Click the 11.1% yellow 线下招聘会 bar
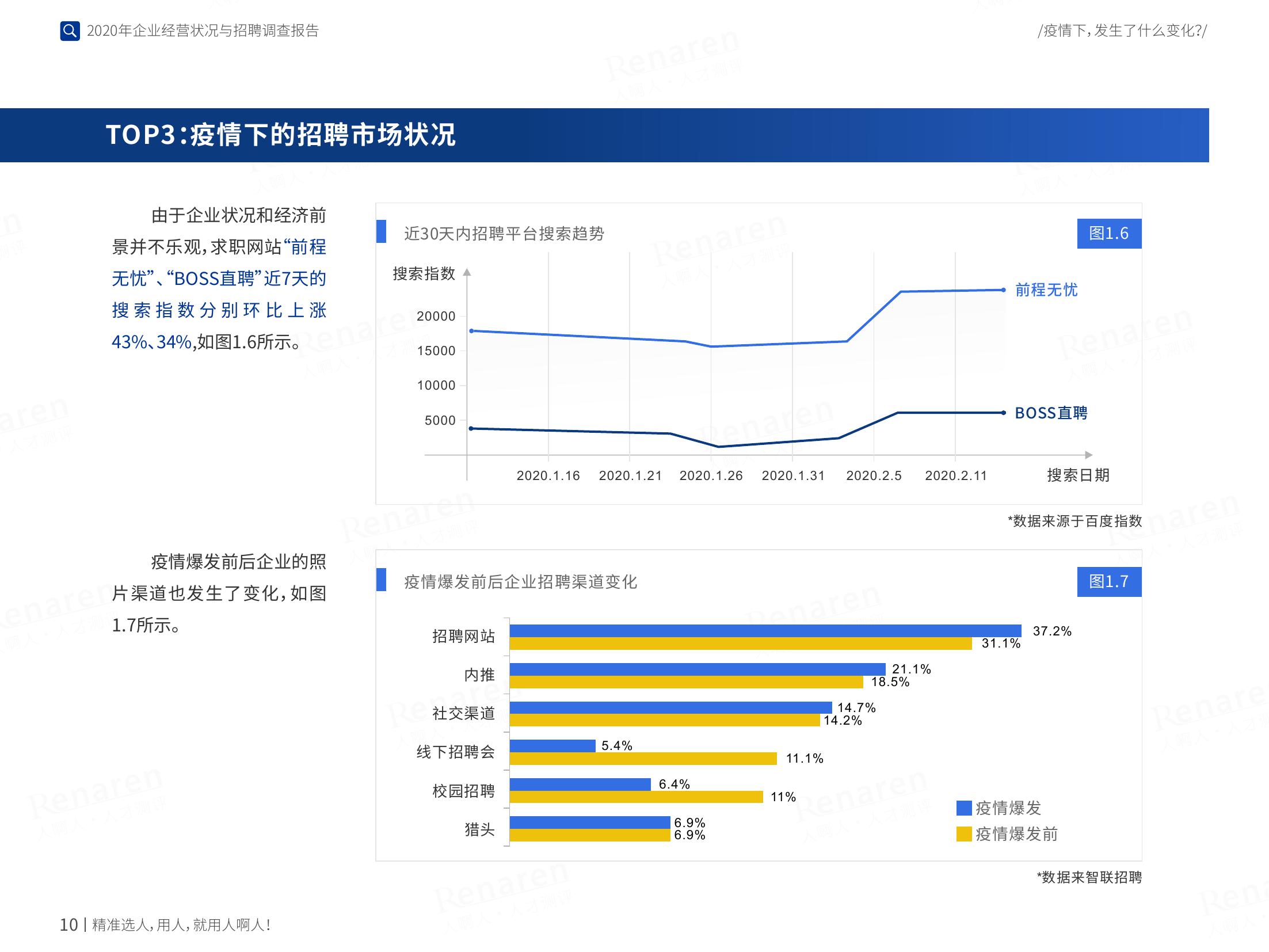This screenshot has height=952, width=1269. 643,759
